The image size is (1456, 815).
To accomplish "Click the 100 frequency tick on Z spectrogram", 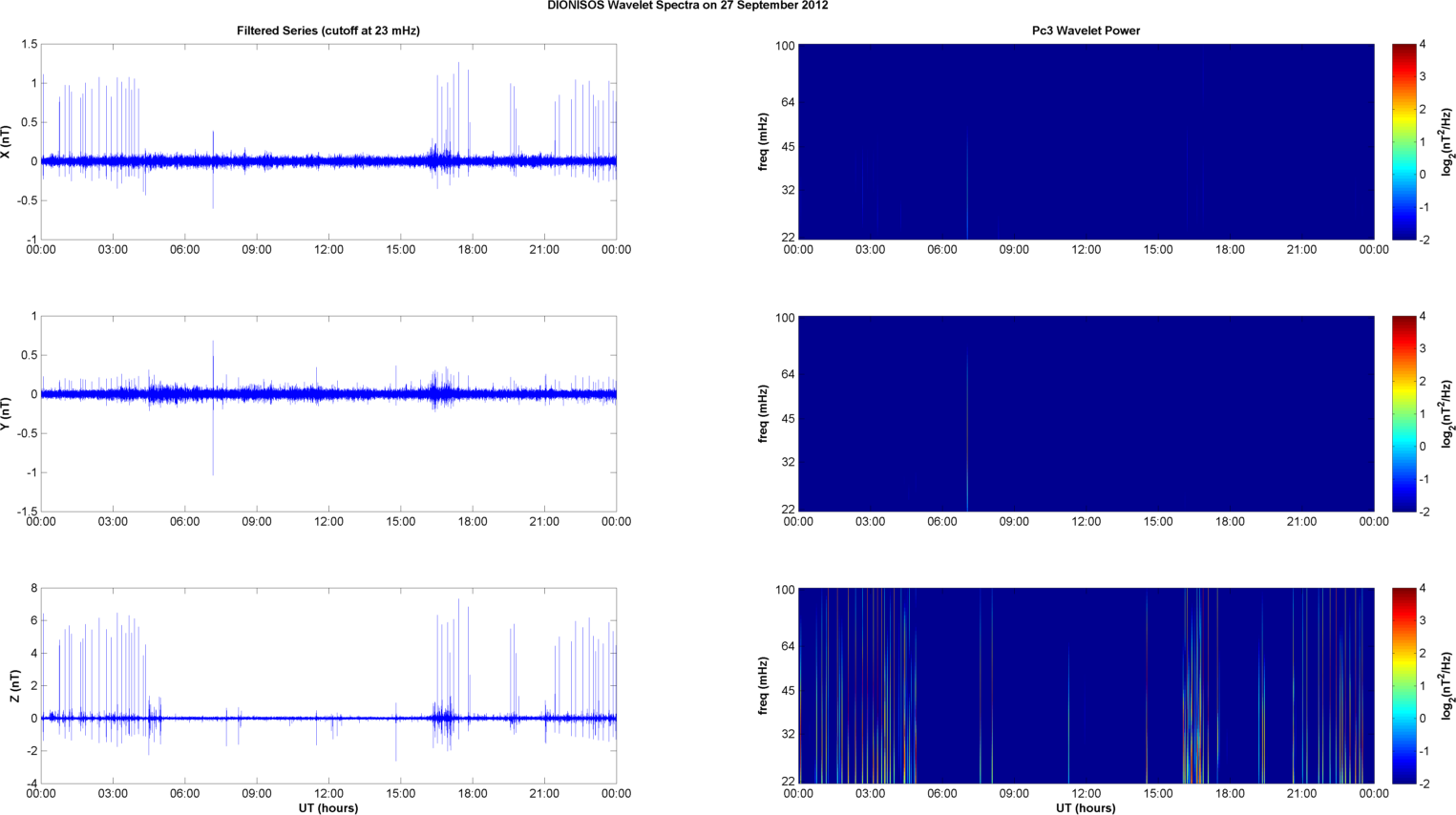I will pyautogui.click(x=785, y=590).
